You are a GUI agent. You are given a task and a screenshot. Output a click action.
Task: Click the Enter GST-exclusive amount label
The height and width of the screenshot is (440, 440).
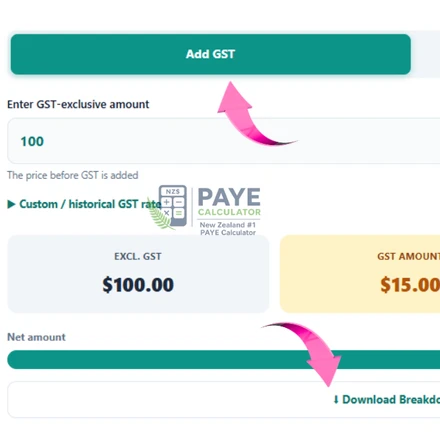coord(78,104)
